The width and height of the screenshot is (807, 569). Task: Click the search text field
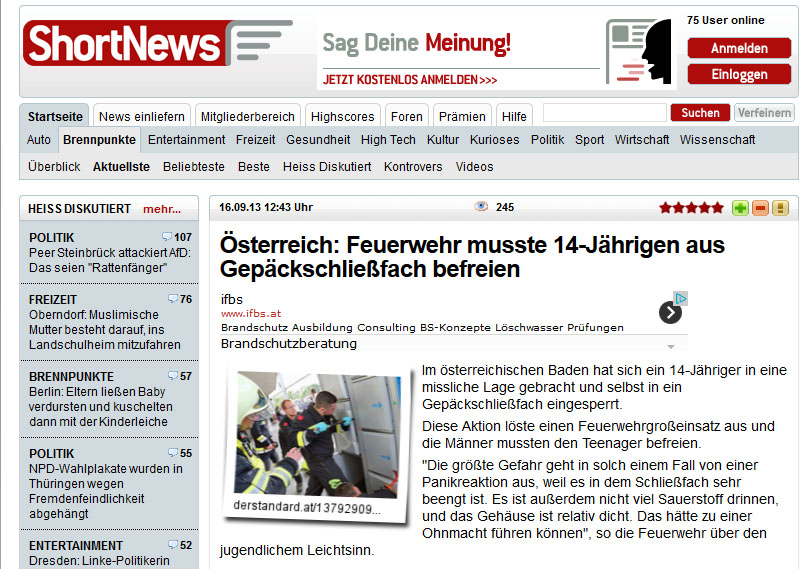click(x=605, y=113)
